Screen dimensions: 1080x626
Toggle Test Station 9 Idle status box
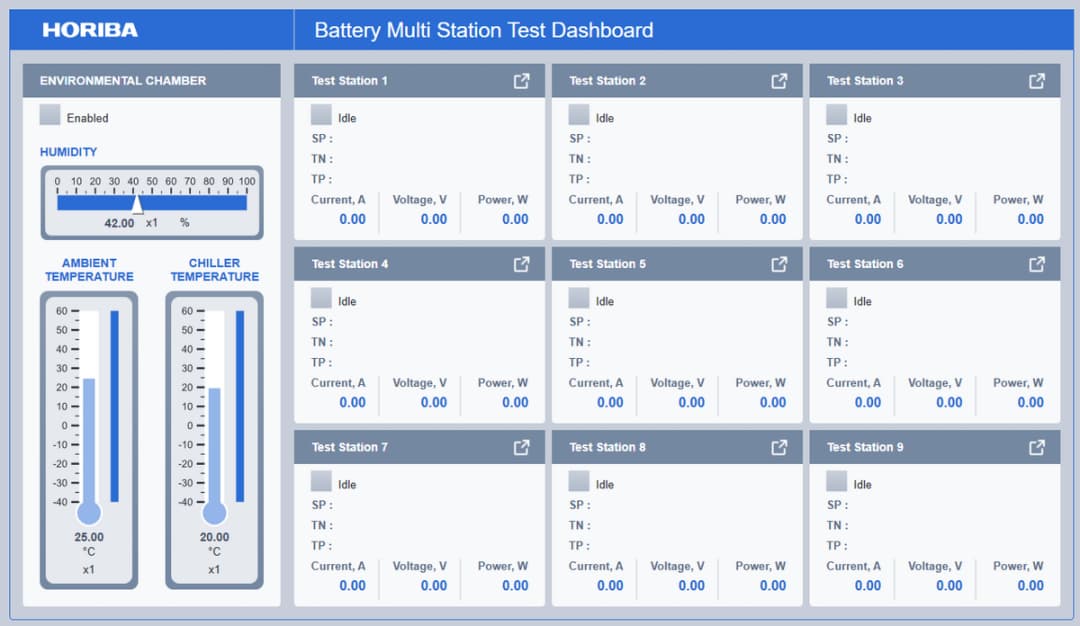tap(836, 481)
